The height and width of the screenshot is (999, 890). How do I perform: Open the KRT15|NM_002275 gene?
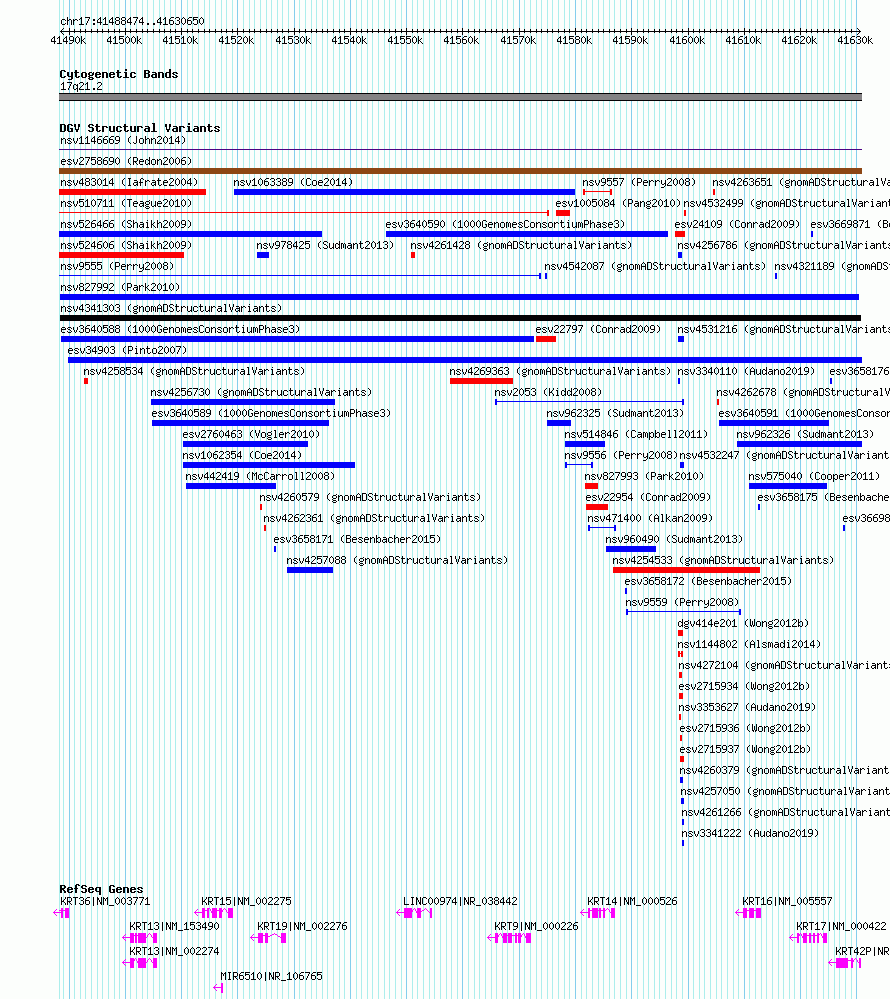coord(247,902)
